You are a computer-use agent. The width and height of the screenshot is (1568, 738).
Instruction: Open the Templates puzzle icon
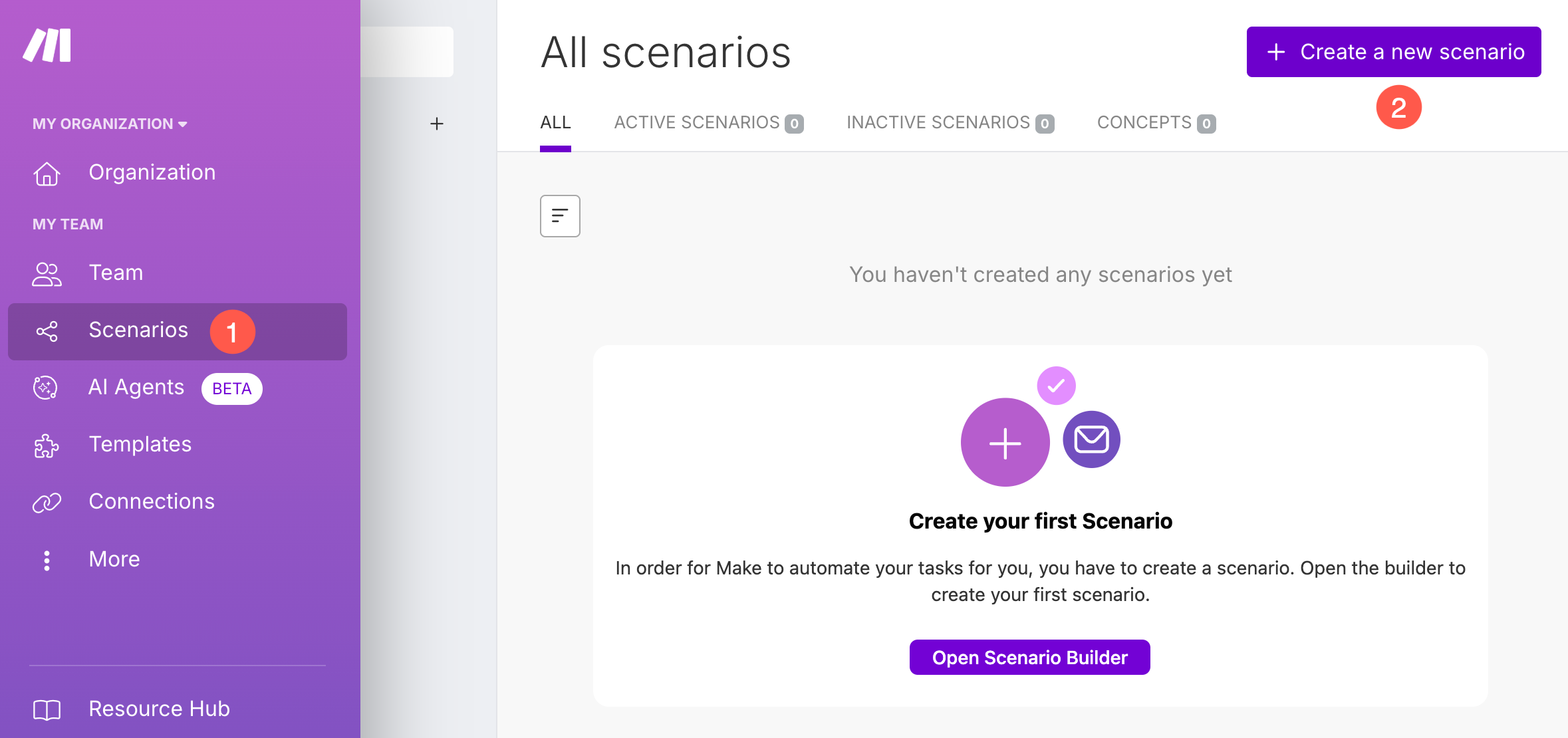pyautogui.click(x=47, y=445)
